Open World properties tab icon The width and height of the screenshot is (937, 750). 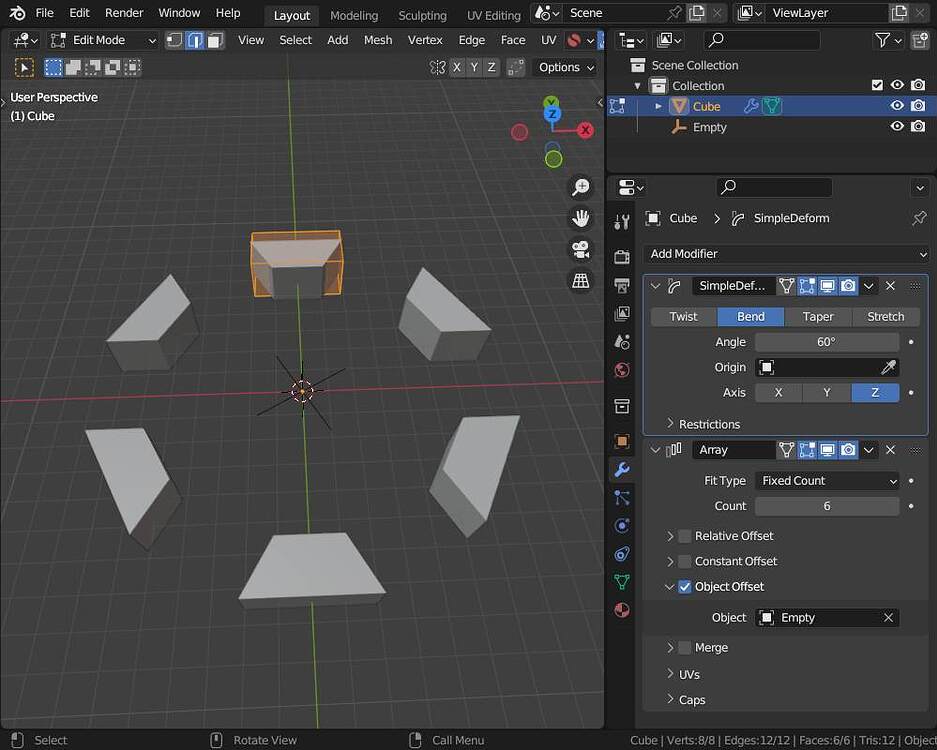[x=621, y=370]
